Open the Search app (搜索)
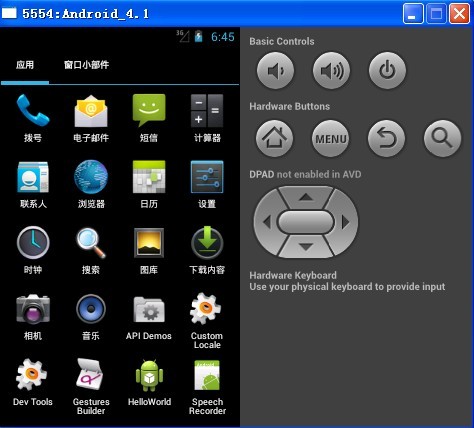Screen dimensions: 474x428 [91, 250]
